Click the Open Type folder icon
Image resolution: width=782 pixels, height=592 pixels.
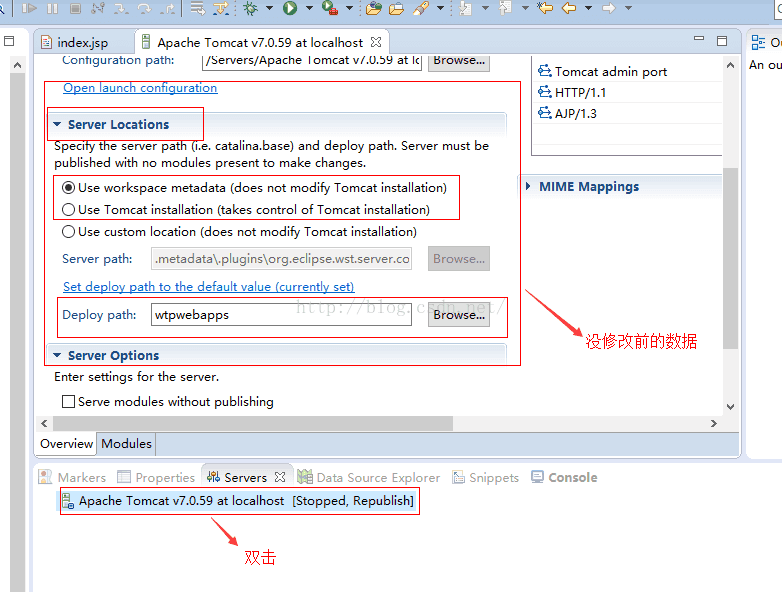coord(373,8)
